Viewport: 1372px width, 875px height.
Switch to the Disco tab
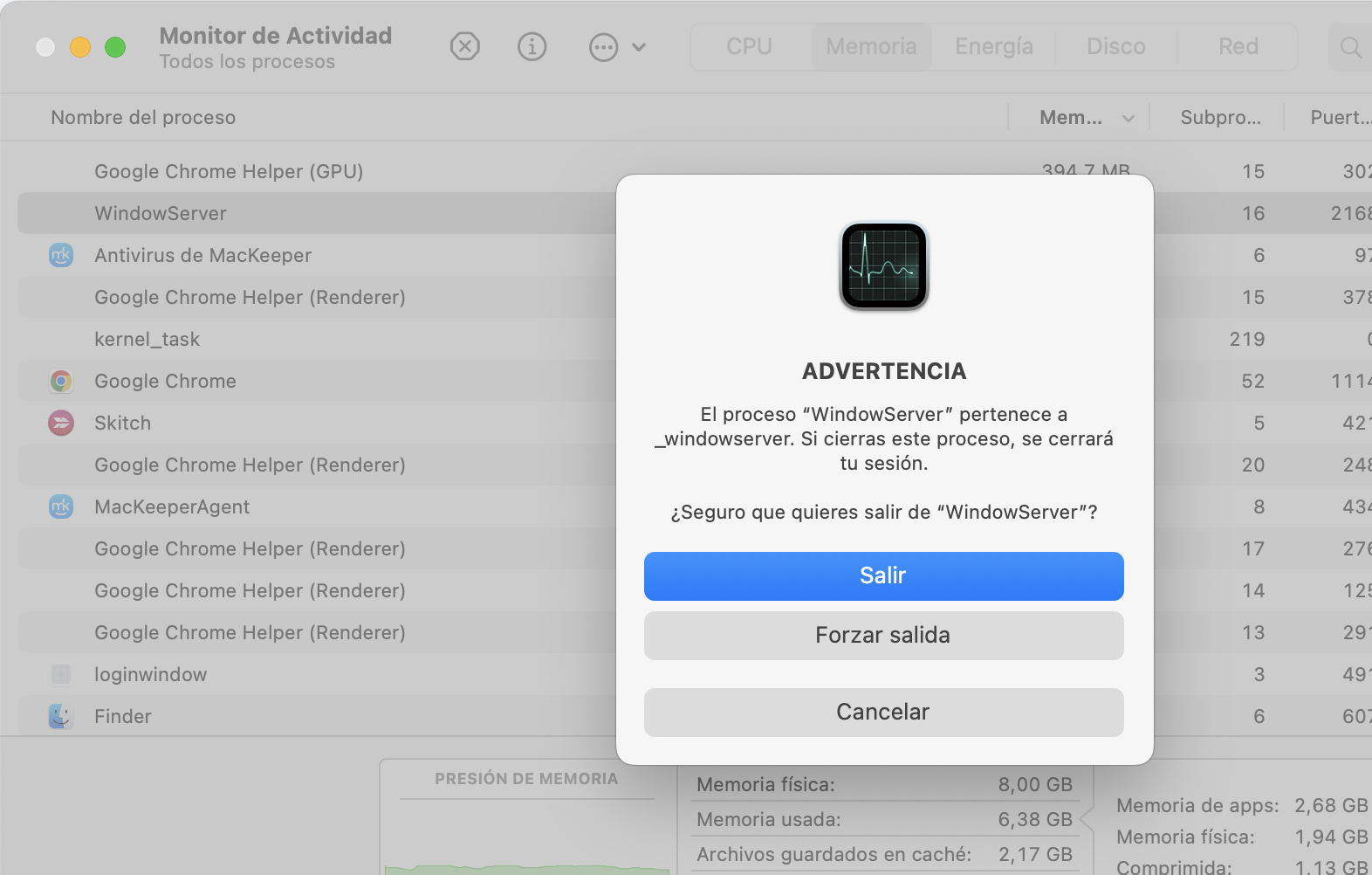point(1116,46)
